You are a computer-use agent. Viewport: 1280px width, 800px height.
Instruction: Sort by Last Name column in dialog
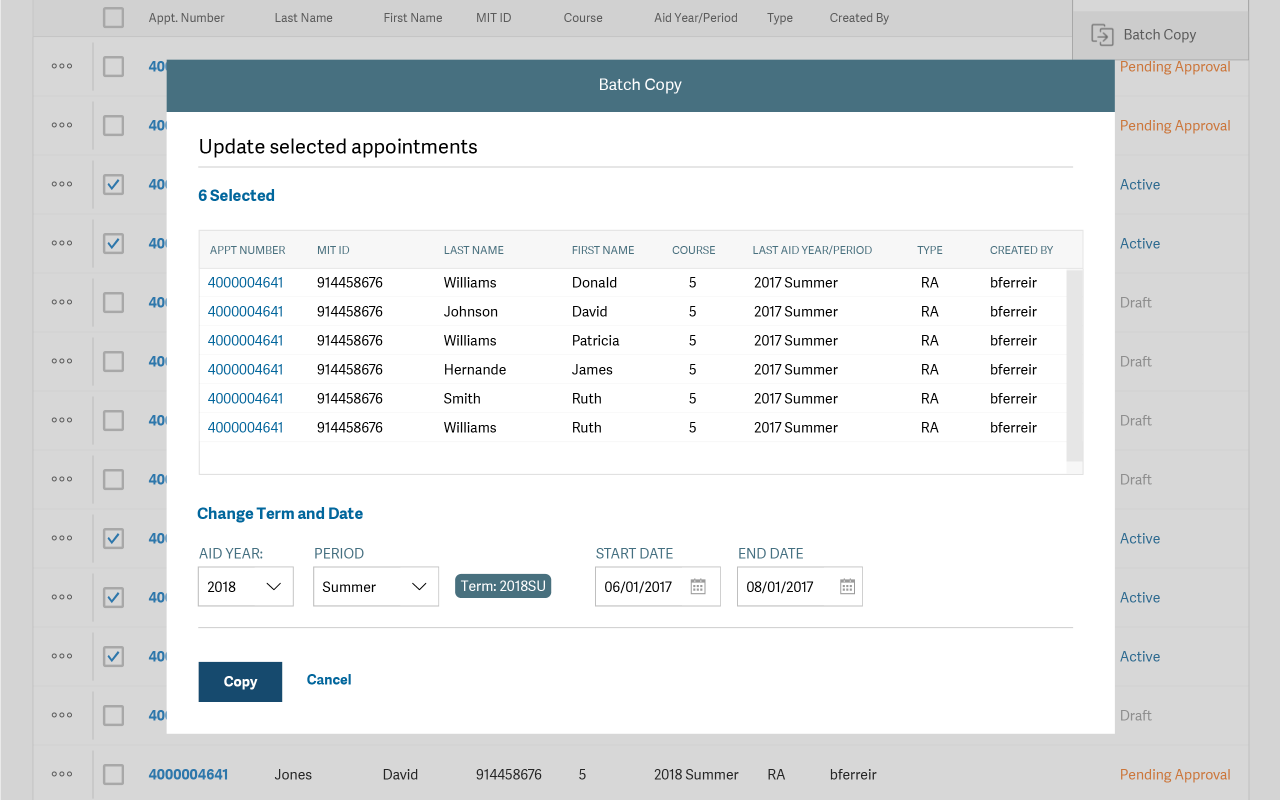pos(473,250)
